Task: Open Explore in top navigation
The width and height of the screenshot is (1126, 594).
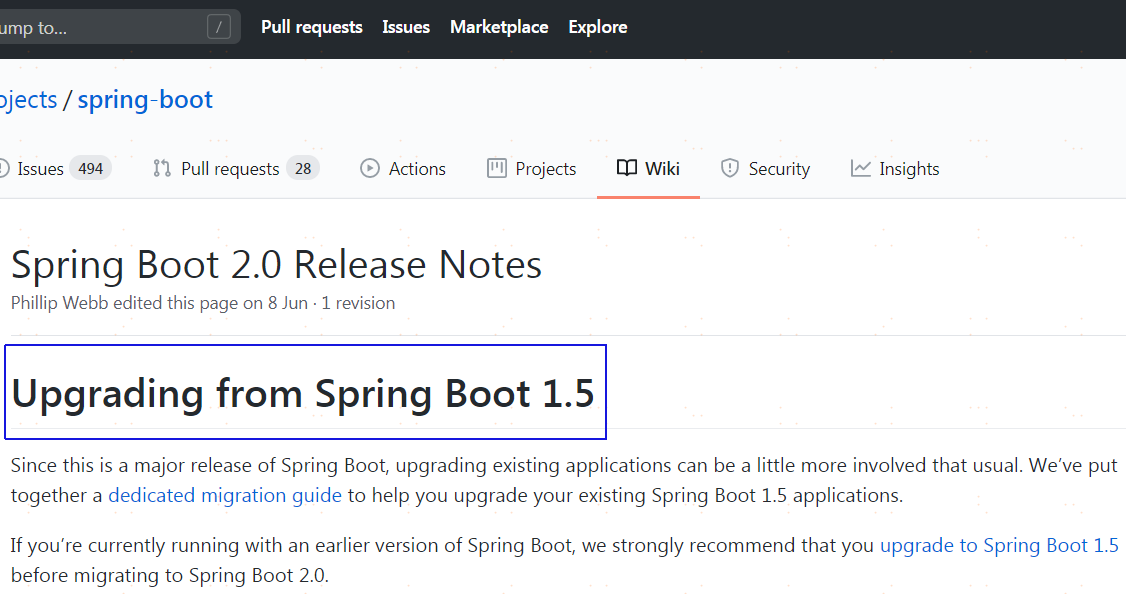Action: pos(597,27)
